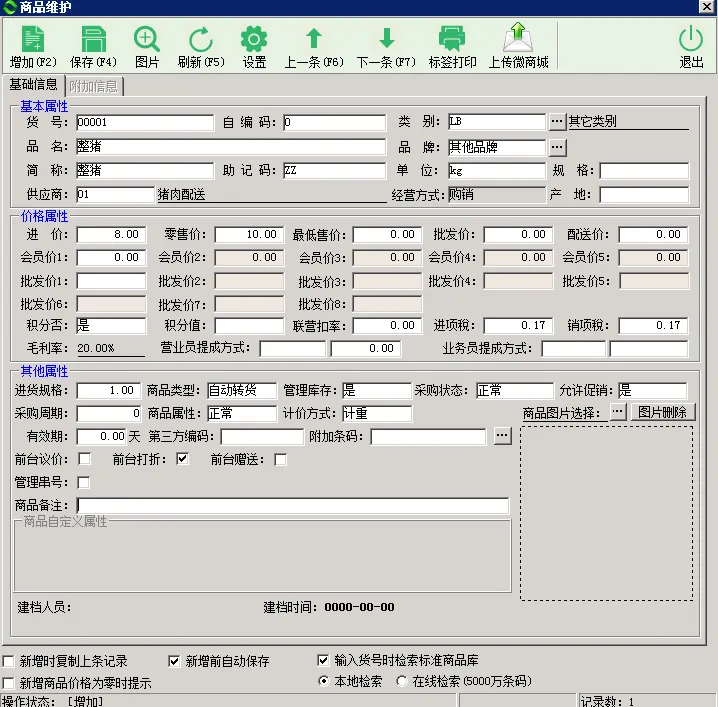Switch to the 附加信息 tab
The image size is (718, 707).
tap(94, 86)
